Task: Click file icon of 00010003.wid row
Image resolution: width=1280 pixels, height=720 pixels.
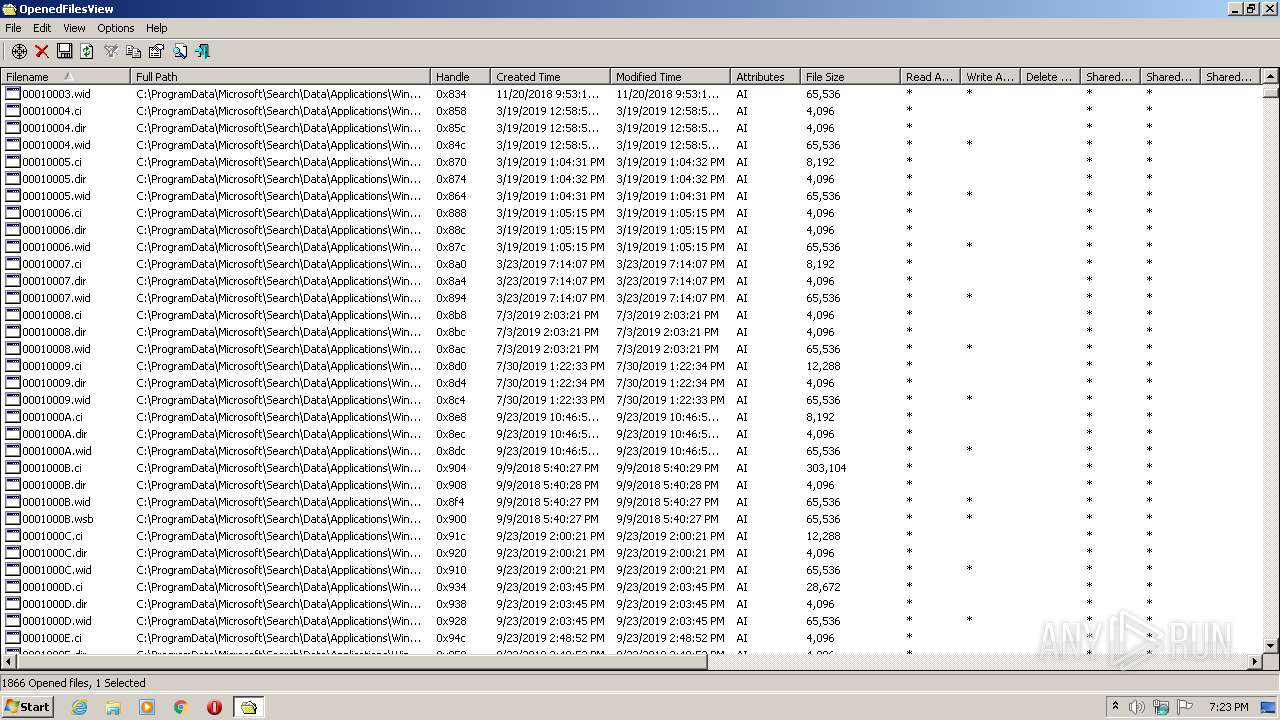Action: click(13, 94)
